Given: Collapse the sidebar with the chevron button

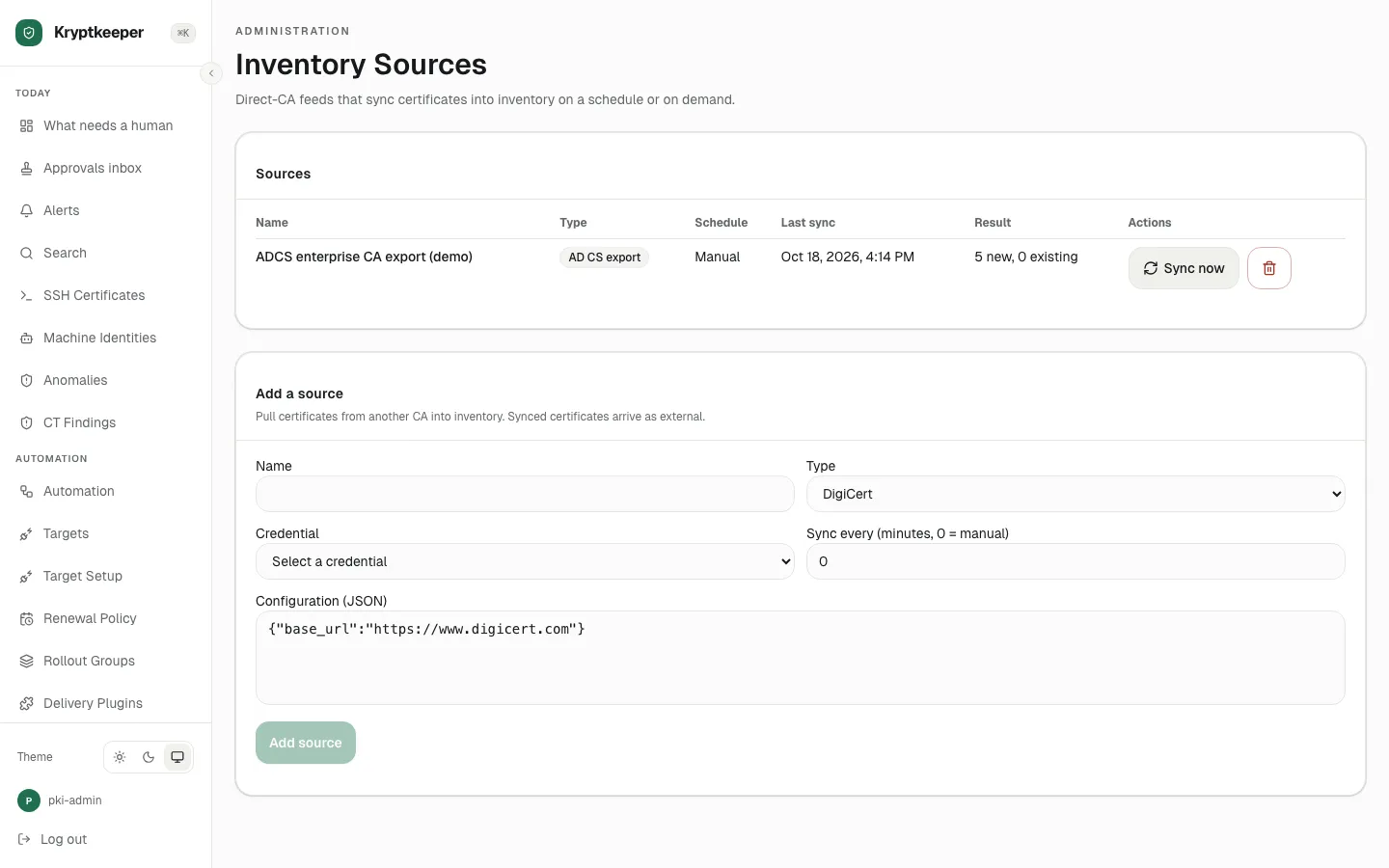Looking at the screenshot, I should point(211,73).
